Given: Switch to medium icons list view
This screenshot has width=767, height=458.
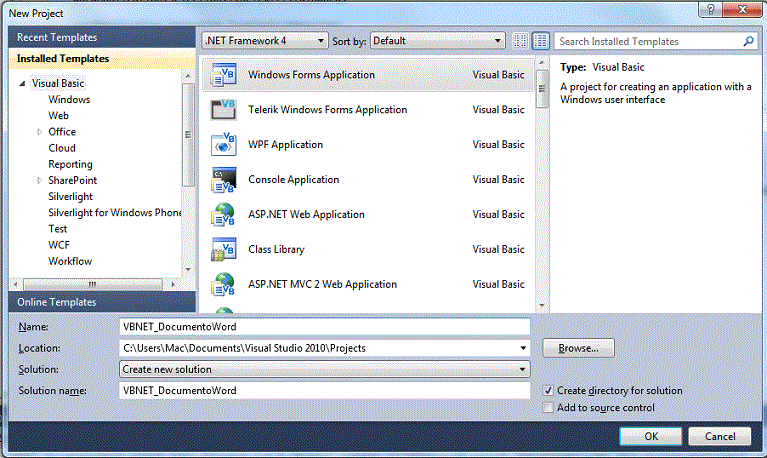Looking at the screenshot, I should coord(541,41).
